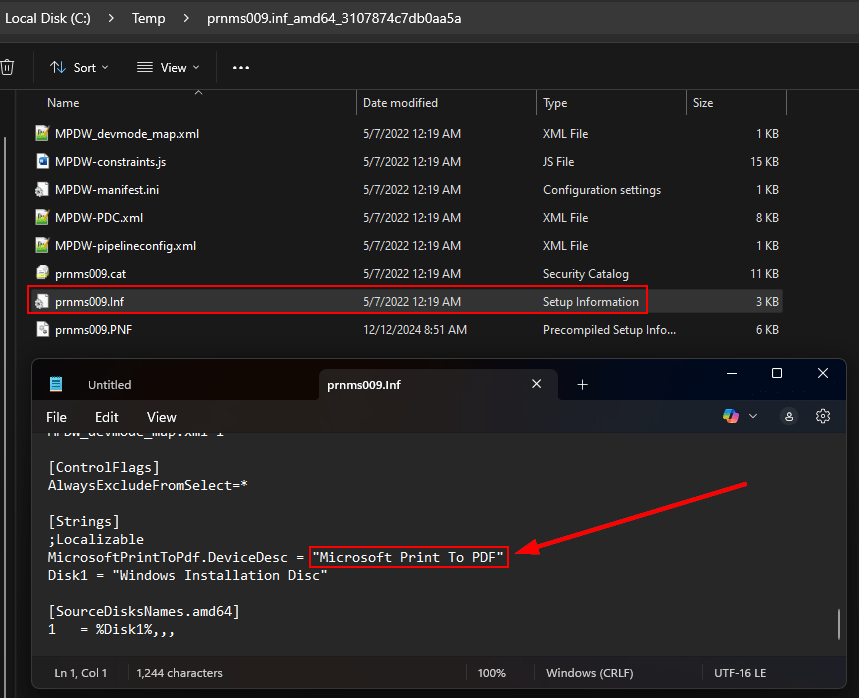Screen dimensions: 859x698
Task: Click 12/12/2024 8:51 AM date cell
Action: tap(415, 329)
